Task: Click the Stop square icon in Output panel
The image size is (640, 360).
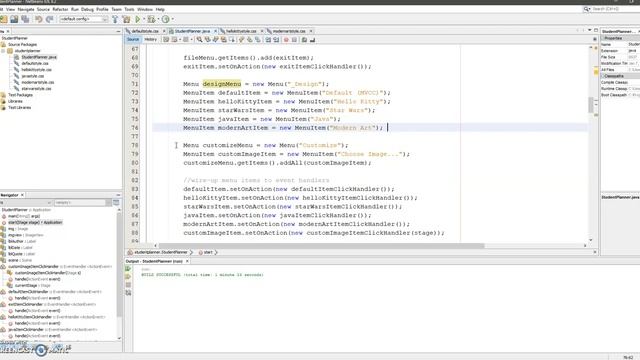Action: pyautogui.click(x=128, y=285)
